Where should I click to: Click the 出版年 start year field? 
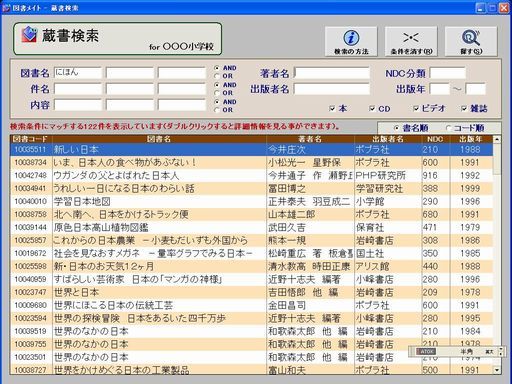click(x=440, y=89)
